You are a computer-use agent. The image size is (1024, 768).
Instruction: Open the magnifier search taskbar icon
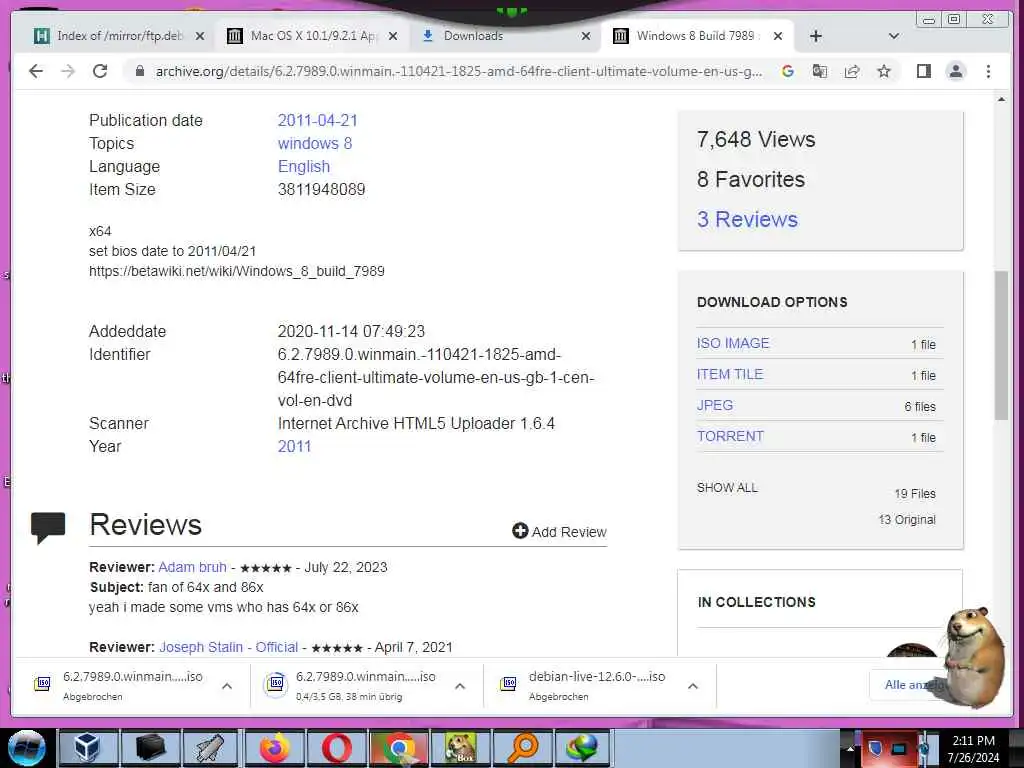pyautogui.click(x=522, y=748)
